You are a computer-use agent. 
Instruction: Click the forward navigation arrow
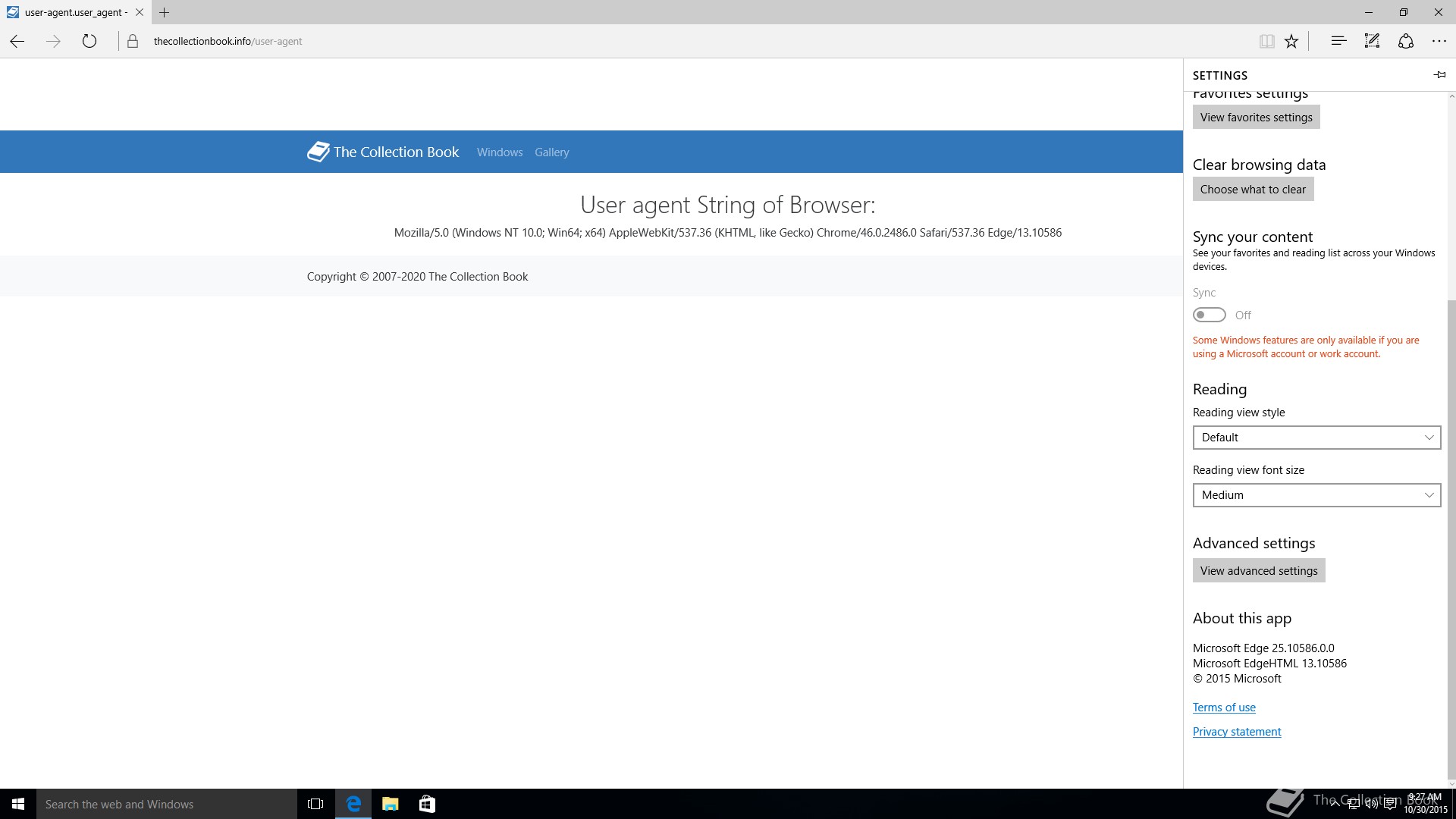tap(53, 41)
